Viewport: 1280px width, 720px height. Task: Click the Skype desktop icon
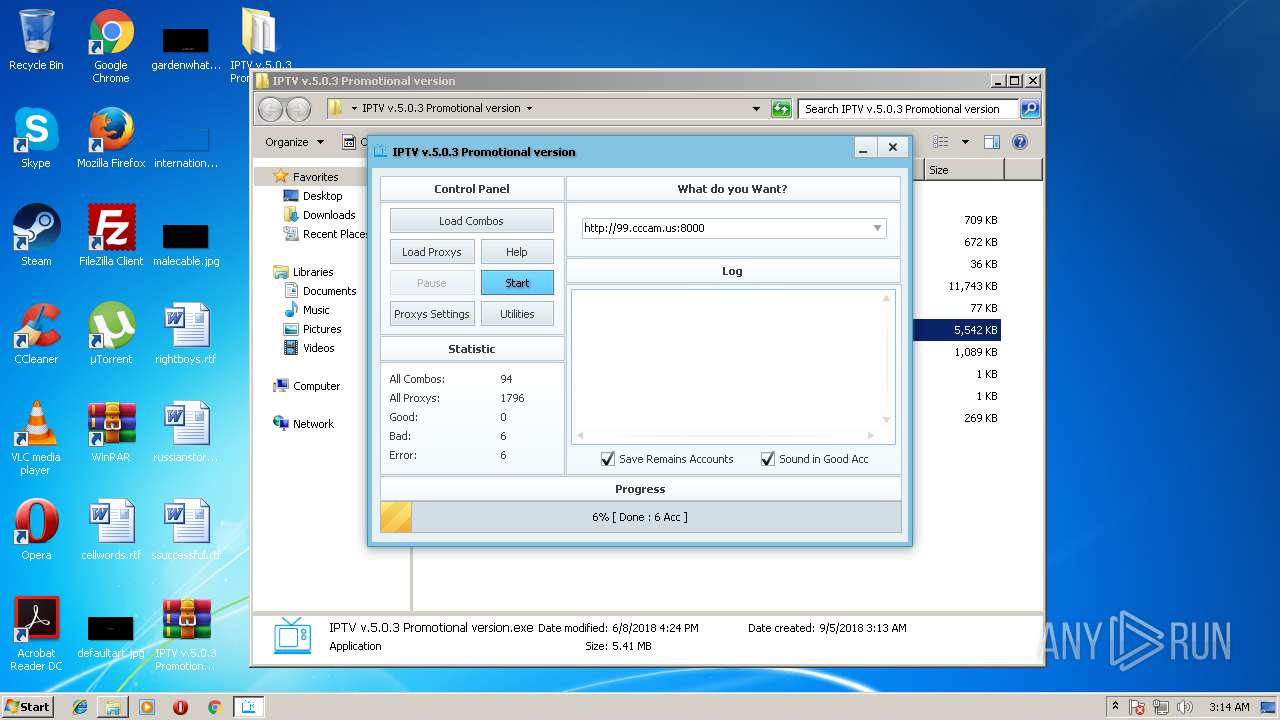coord(36,138)
